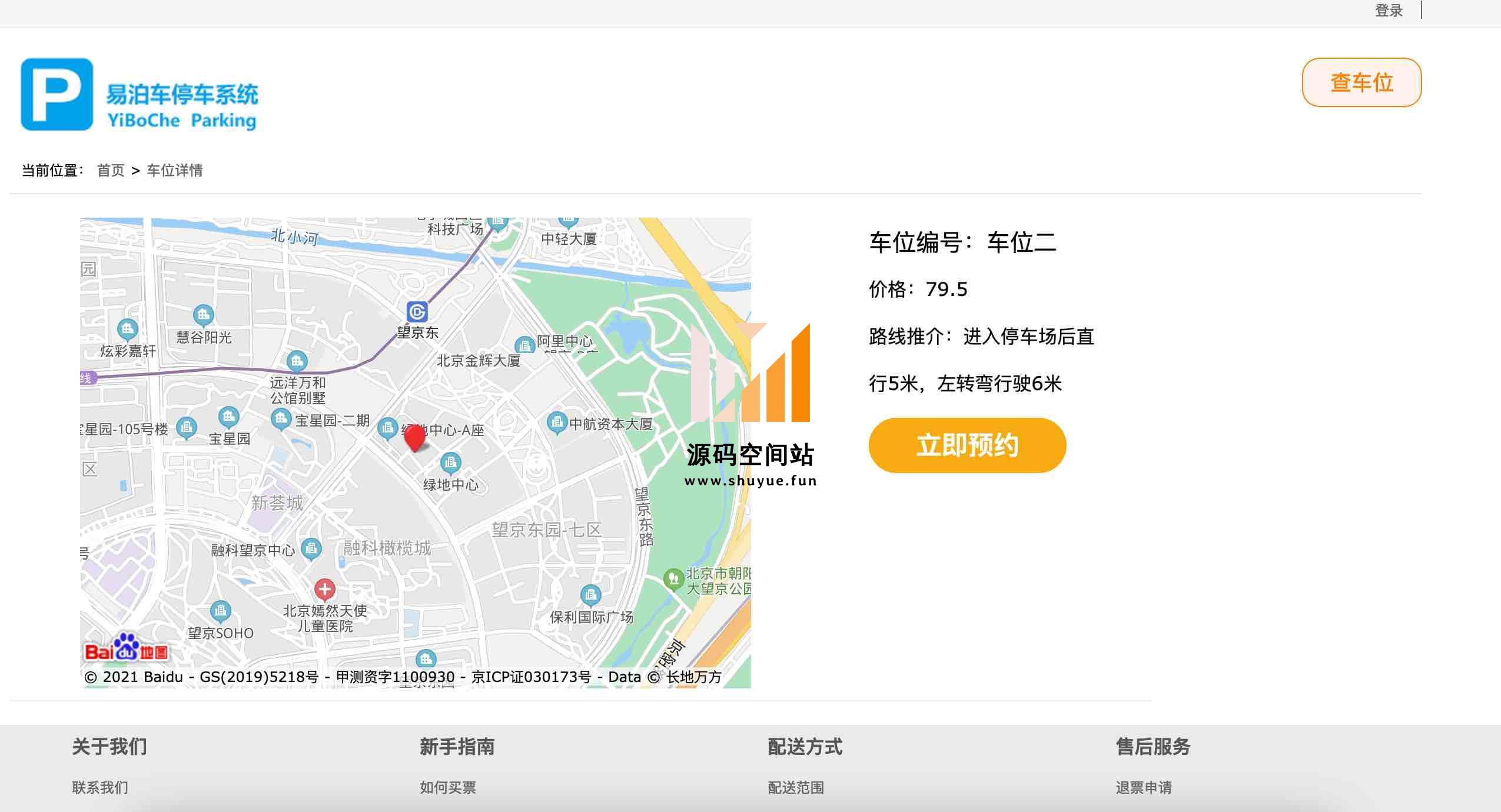Screen dimensions: 1501x812
Task: Click the 车位编号：车位二 title
Action: 963,242
